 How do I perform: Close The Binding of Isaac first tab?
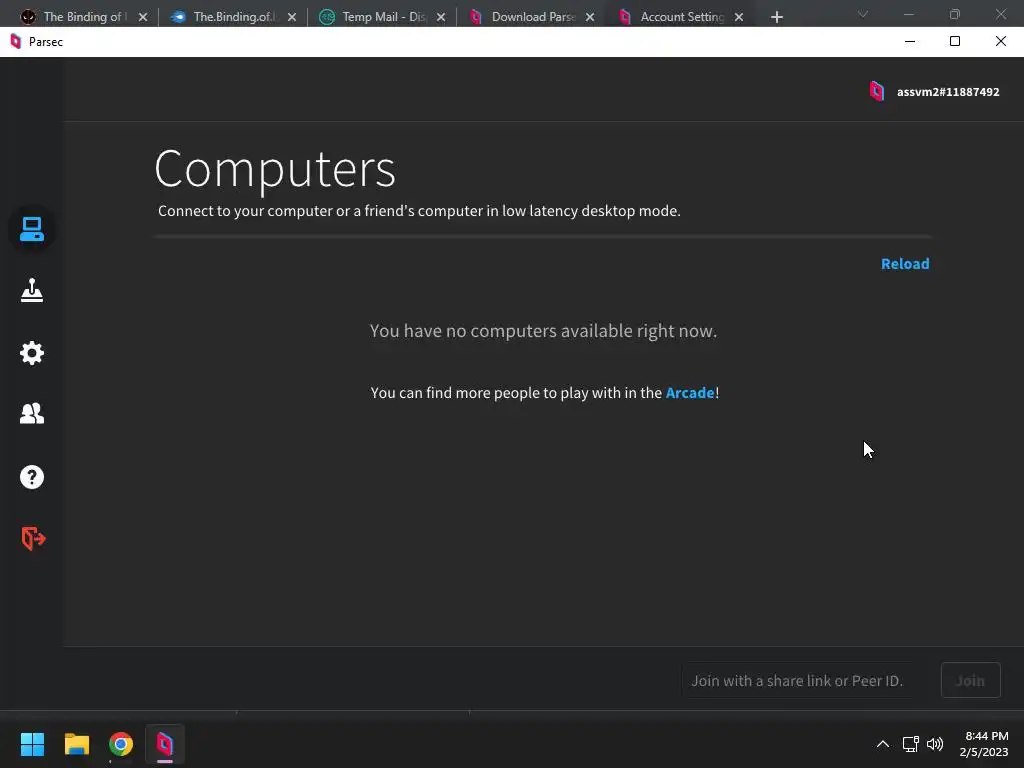tap(143, 18)
